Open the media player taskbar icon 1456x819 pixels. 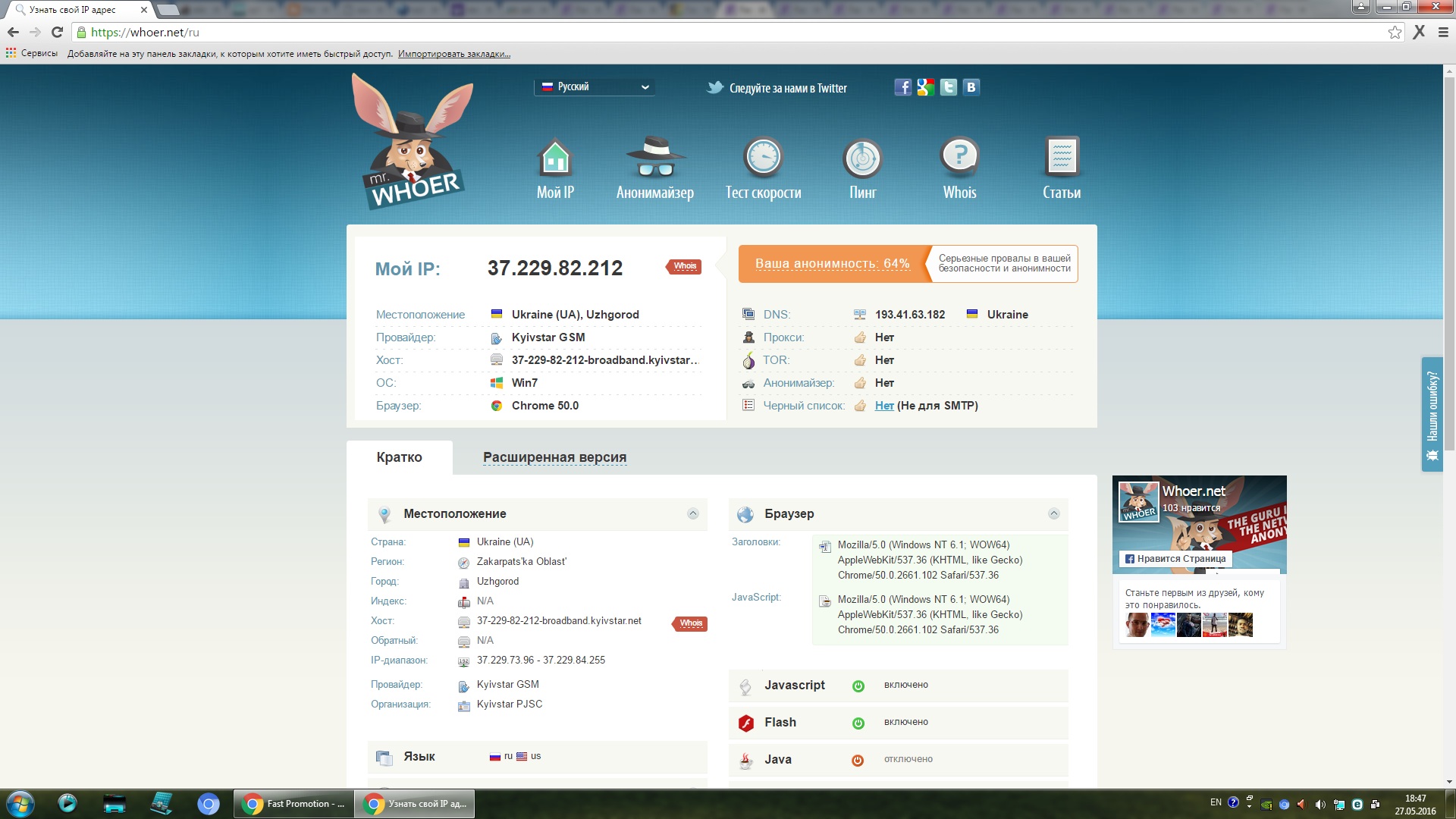[x=67, y=804]
